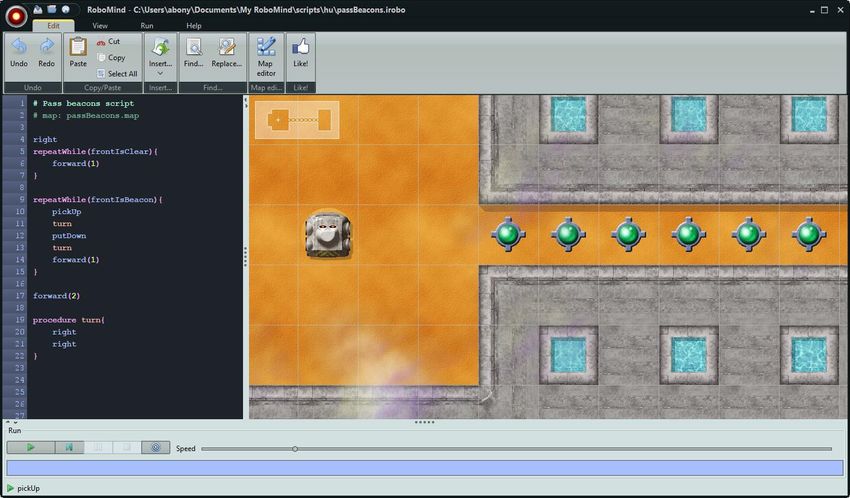Open the Run ribbon tab
Image resolution: width=850 pixels, height=498 pixels.
[x=147, y=25]
